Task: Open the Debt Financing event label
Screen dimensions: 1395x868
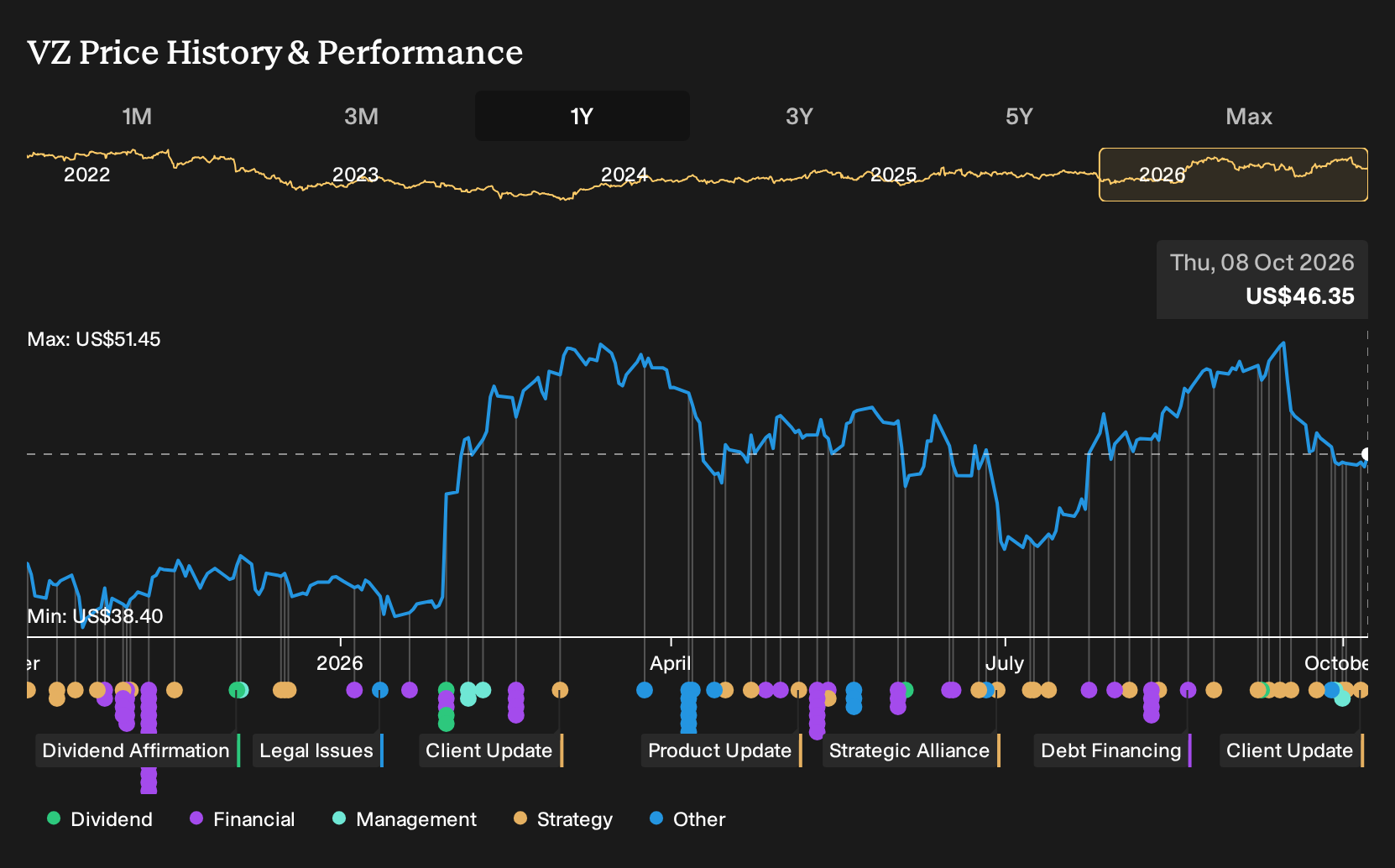Action: coord(1112,750)
